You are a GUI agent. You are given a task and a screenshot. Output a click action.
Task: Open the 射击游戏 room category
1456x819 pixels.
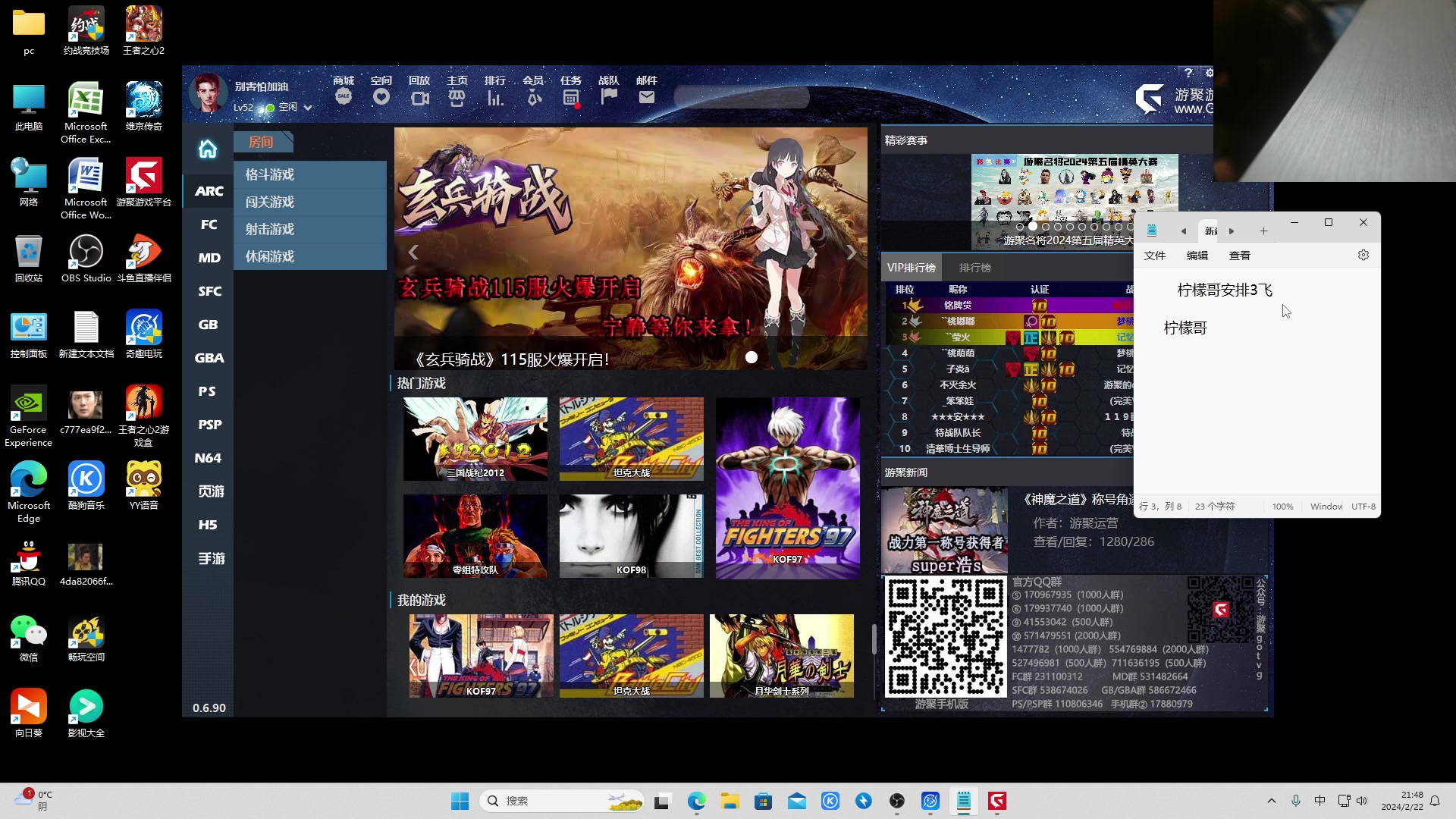coord(310,229)
